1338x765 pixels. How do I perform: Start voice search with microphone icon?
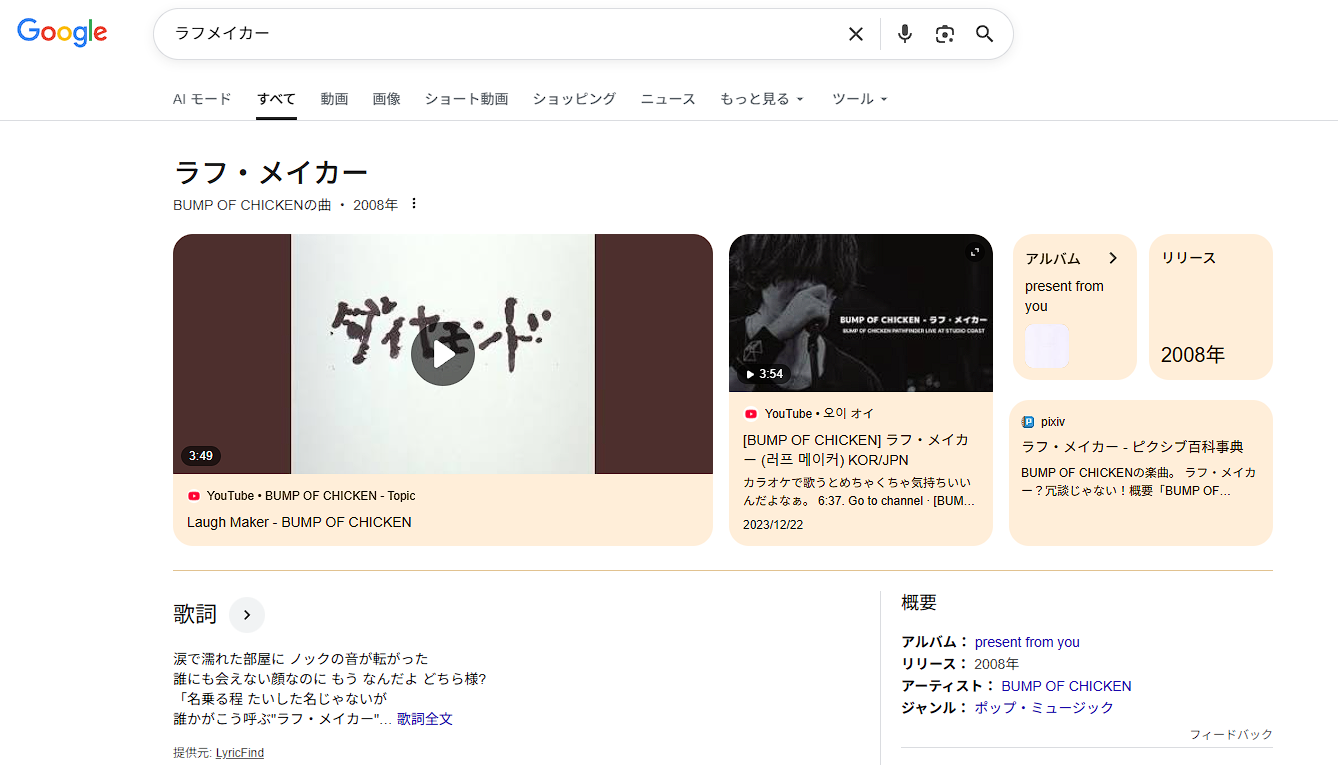tap(905, 34)
